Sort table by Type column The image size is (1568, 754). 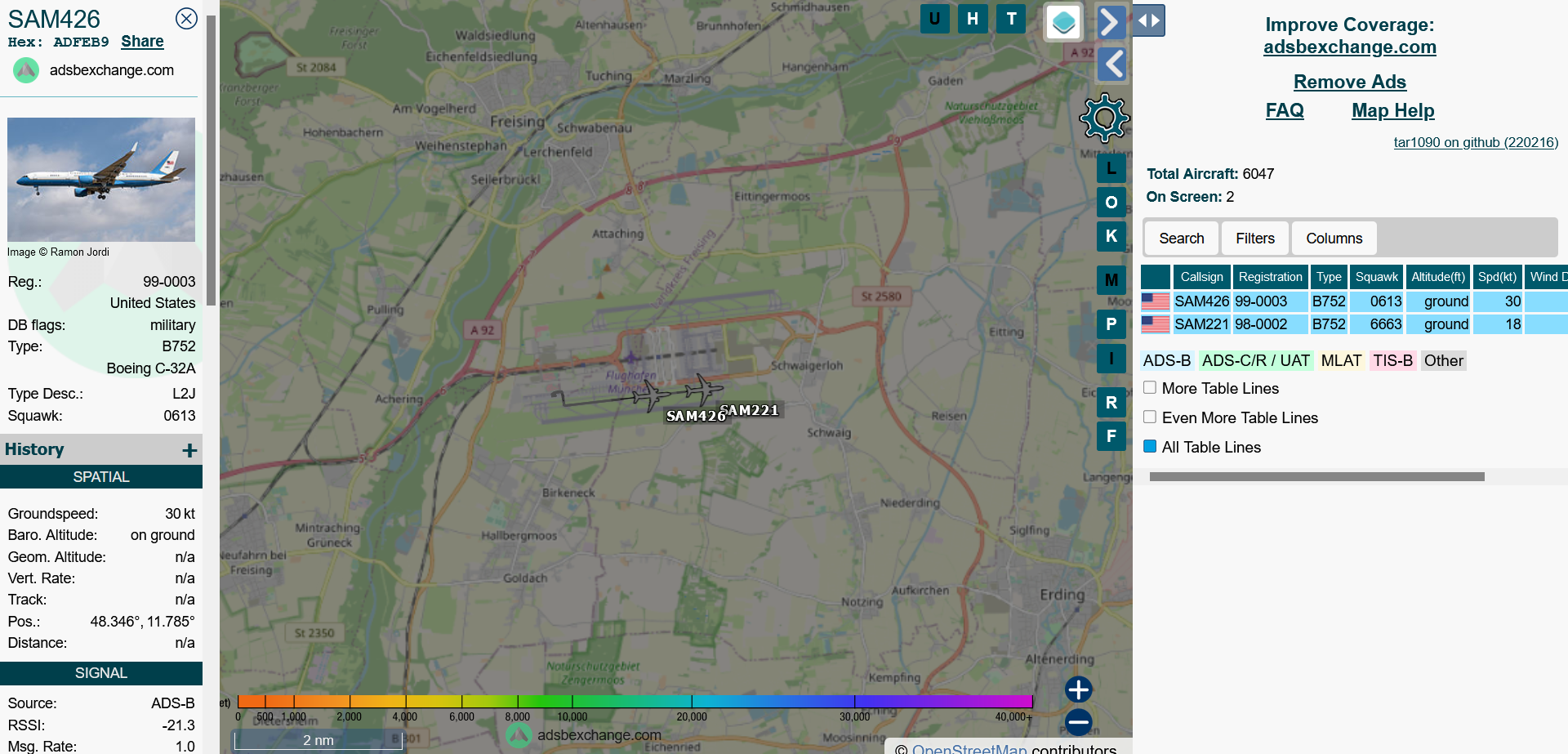(x=1329, y=277)
